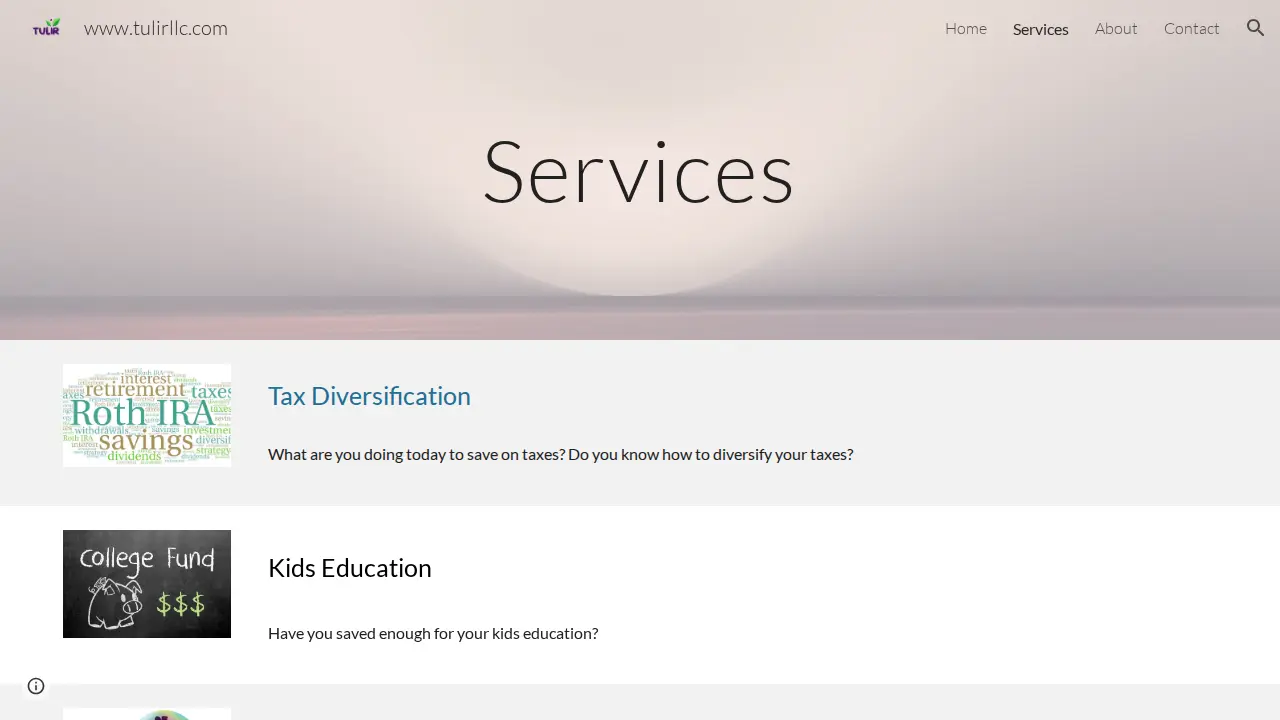Click the large Services page title

click(638, 171)
